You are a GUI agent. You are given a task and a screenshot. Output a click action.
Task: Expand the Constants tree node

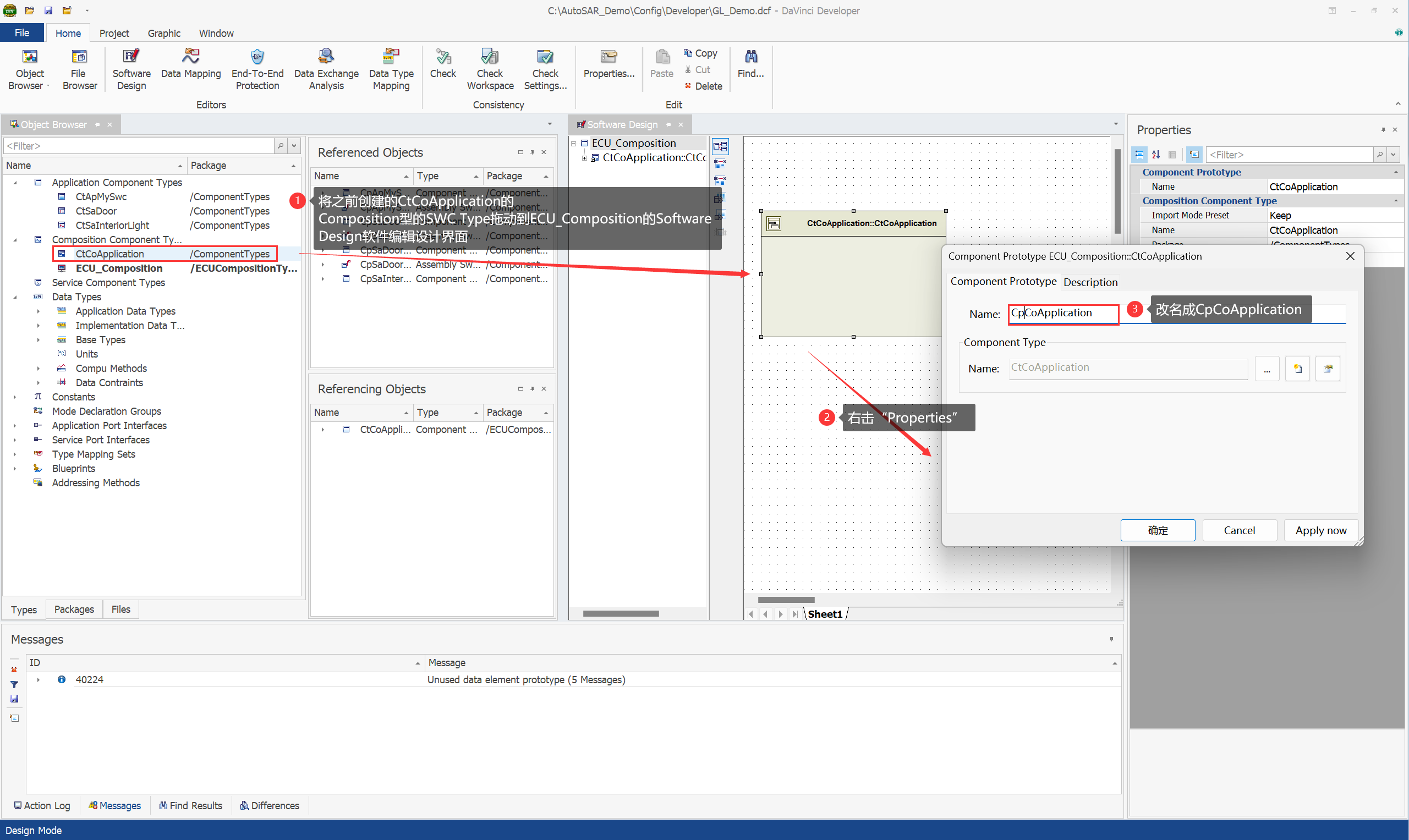(x=15, y=397)
